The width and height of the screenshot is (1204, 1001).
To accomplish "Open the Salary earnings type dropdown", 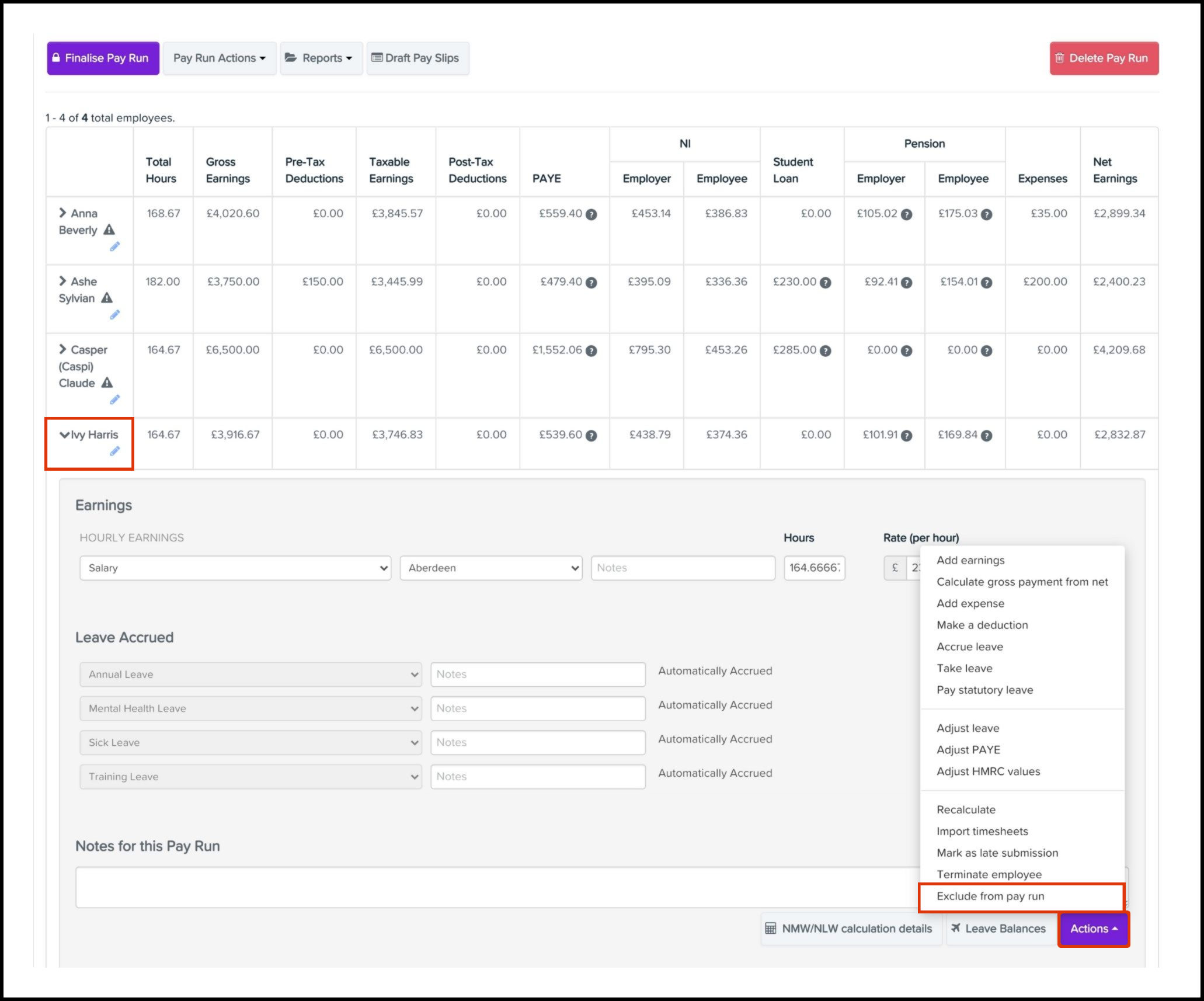I will point(235,568).
